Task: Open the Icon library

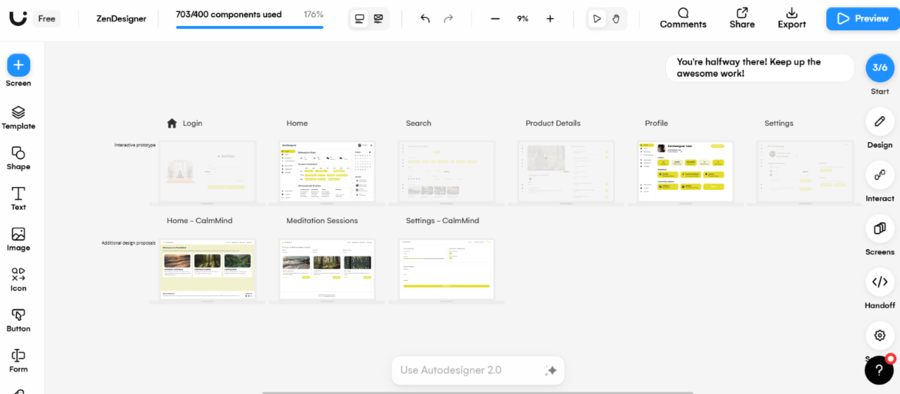Action: click(18, 280)
